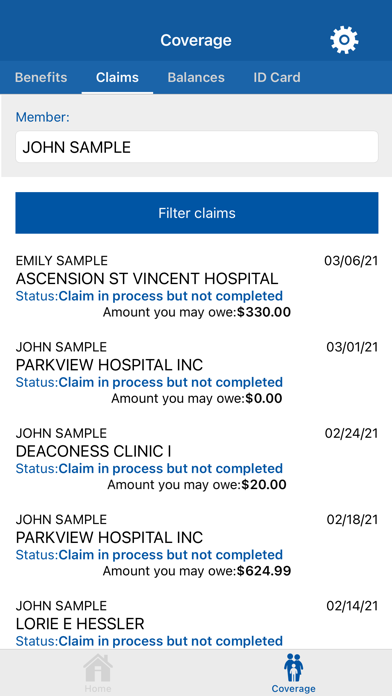Tap the Coverage family icon
Image resolution: width=392 pixels, height=696 pixels.
(293, 667)
